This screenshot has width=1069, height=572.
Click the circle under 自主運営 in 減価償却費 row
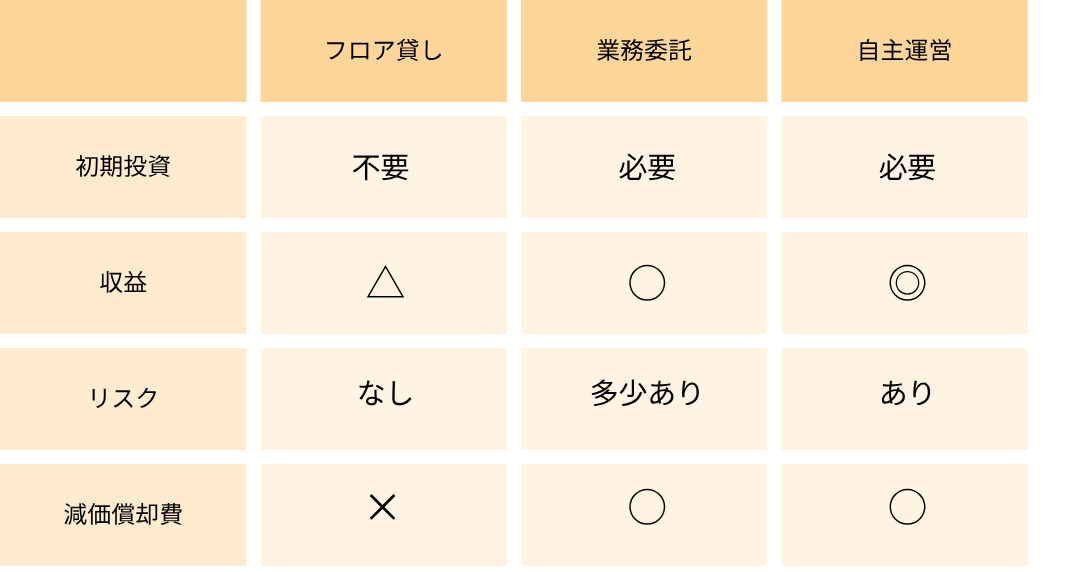[x=907, y=507]
